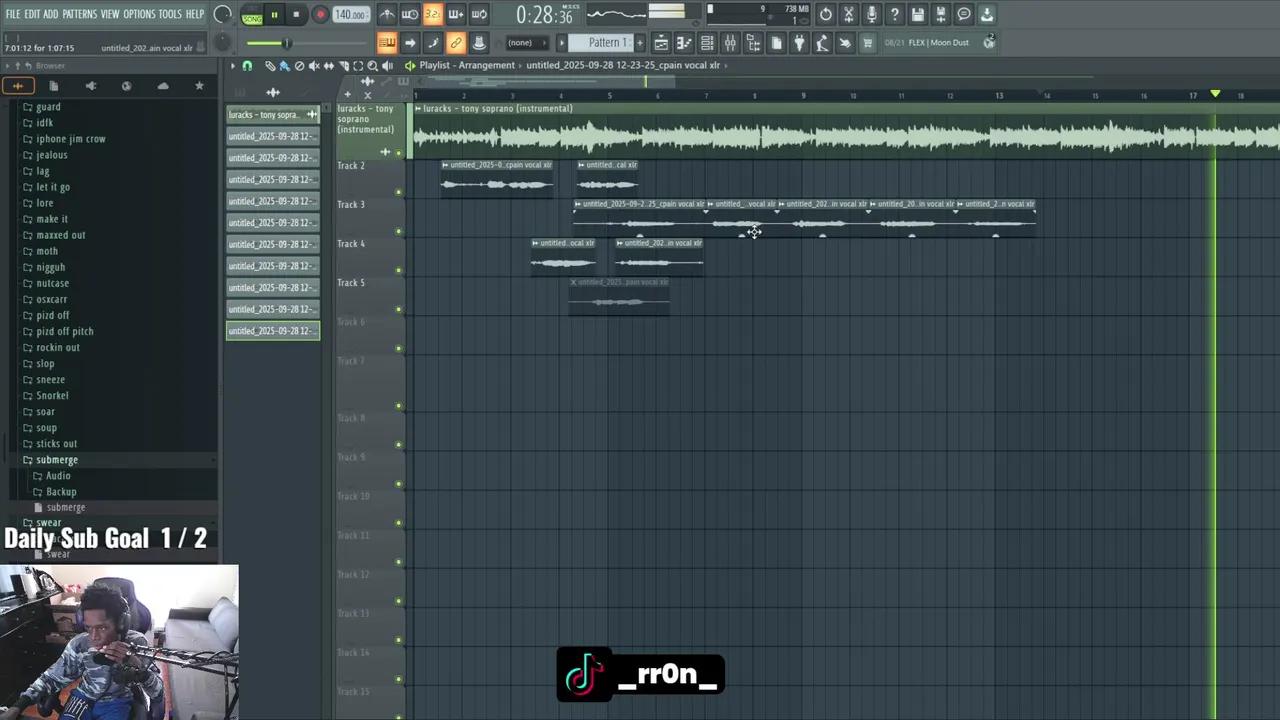Mute Track 2 using its green dot
This screenshot has height=720, width=1280.
(399, 192)
